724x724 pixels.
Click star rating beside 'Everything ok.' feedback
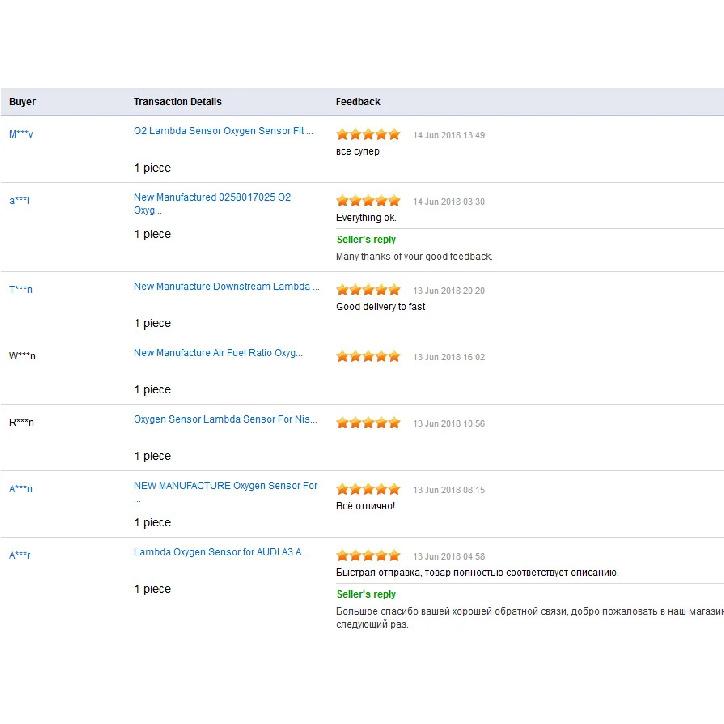[368, 201]
